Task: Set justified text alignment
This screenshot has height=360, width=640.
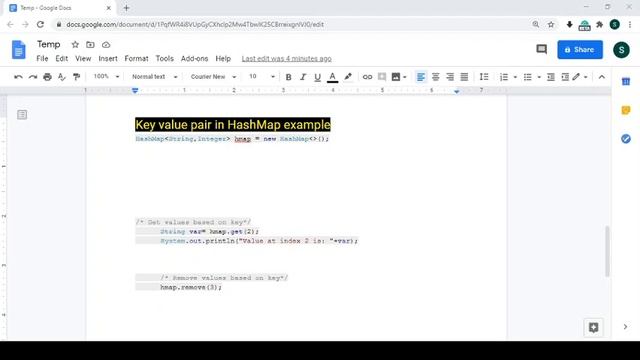Action: tap(464, 77)
